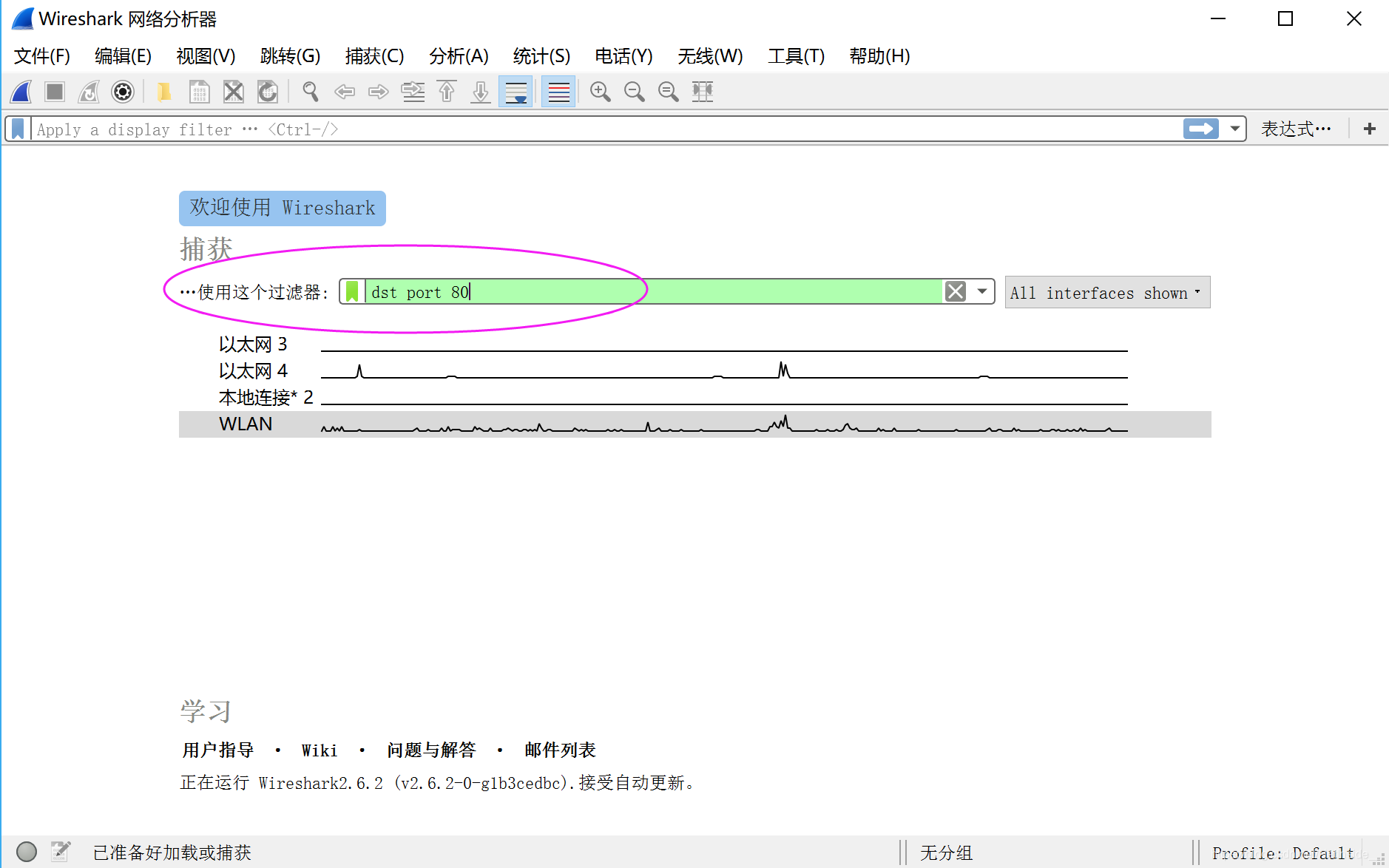The width and height of the screenshot is (1389, 868).
Task: Jump to first packet icon
Action: (447, 92)
